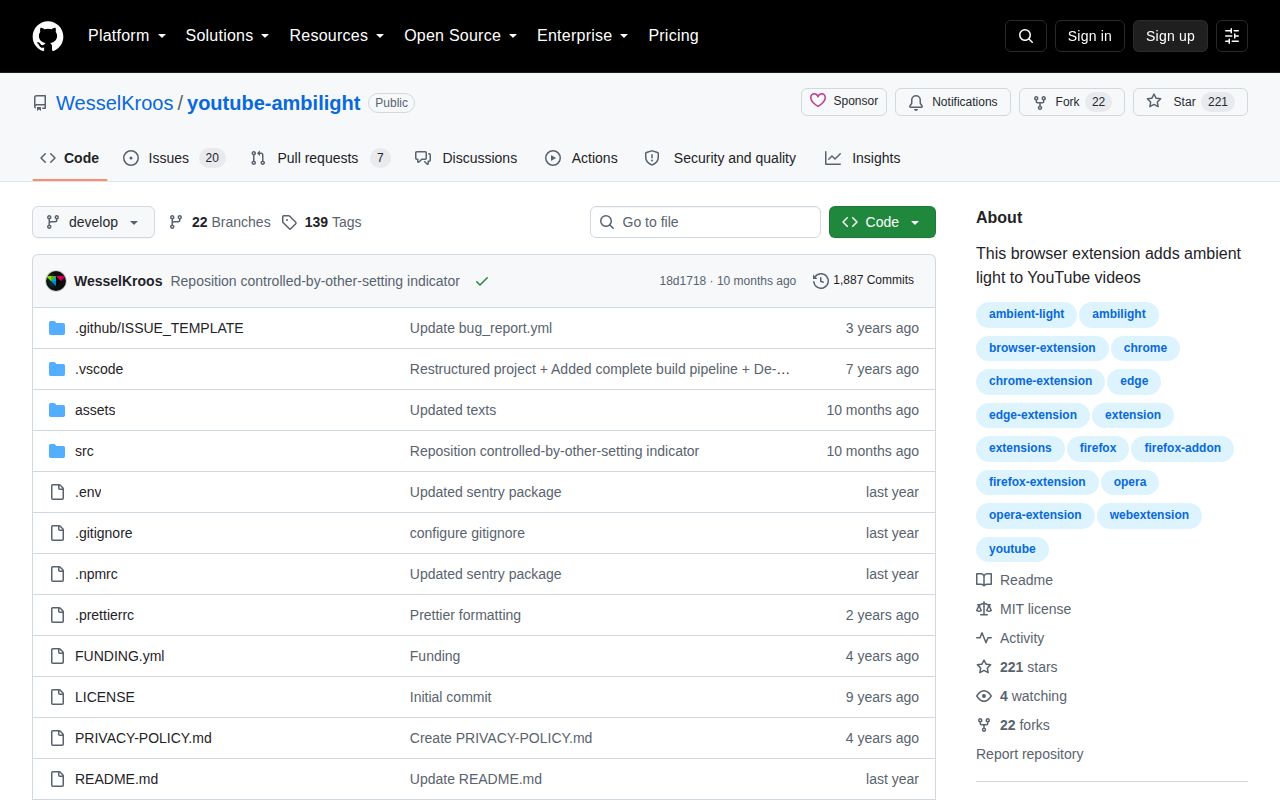Open the .github/ISSUE_TEMPLATE folder
This screenshot has height=800, width=1280.
point(159,328)
